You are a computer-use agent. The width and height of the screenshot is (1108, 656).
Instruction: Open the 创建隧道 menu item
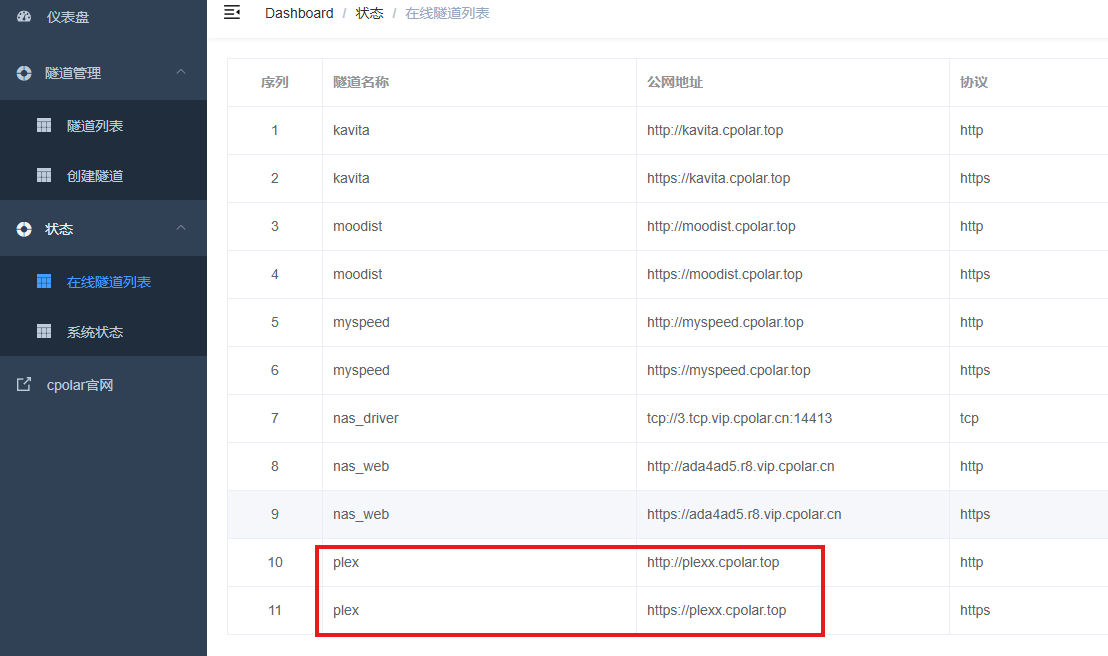coord(95,176)
